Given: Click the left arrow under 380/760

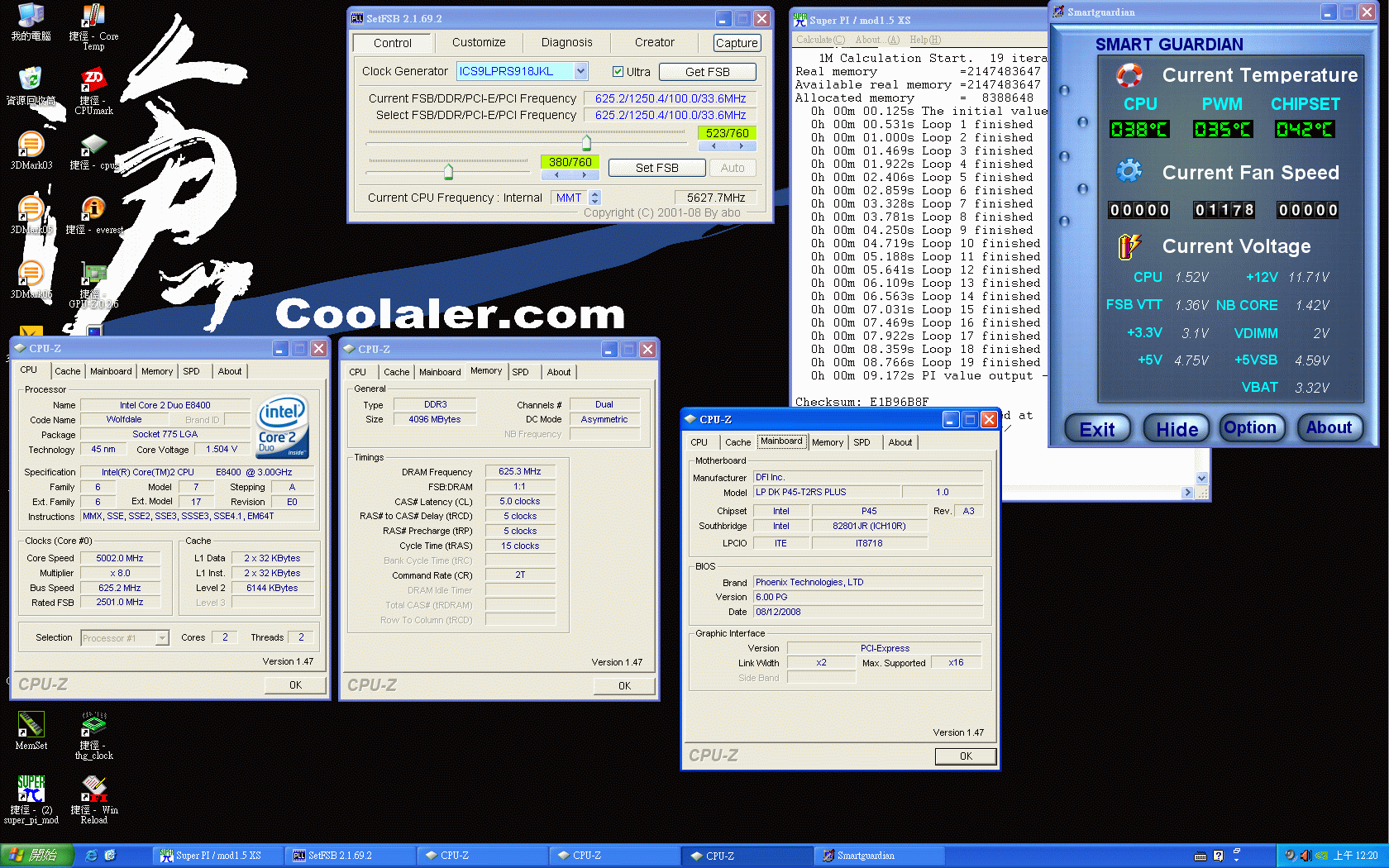Looking at the screenshot, I should pyautogui.click(x=556, y=175).
